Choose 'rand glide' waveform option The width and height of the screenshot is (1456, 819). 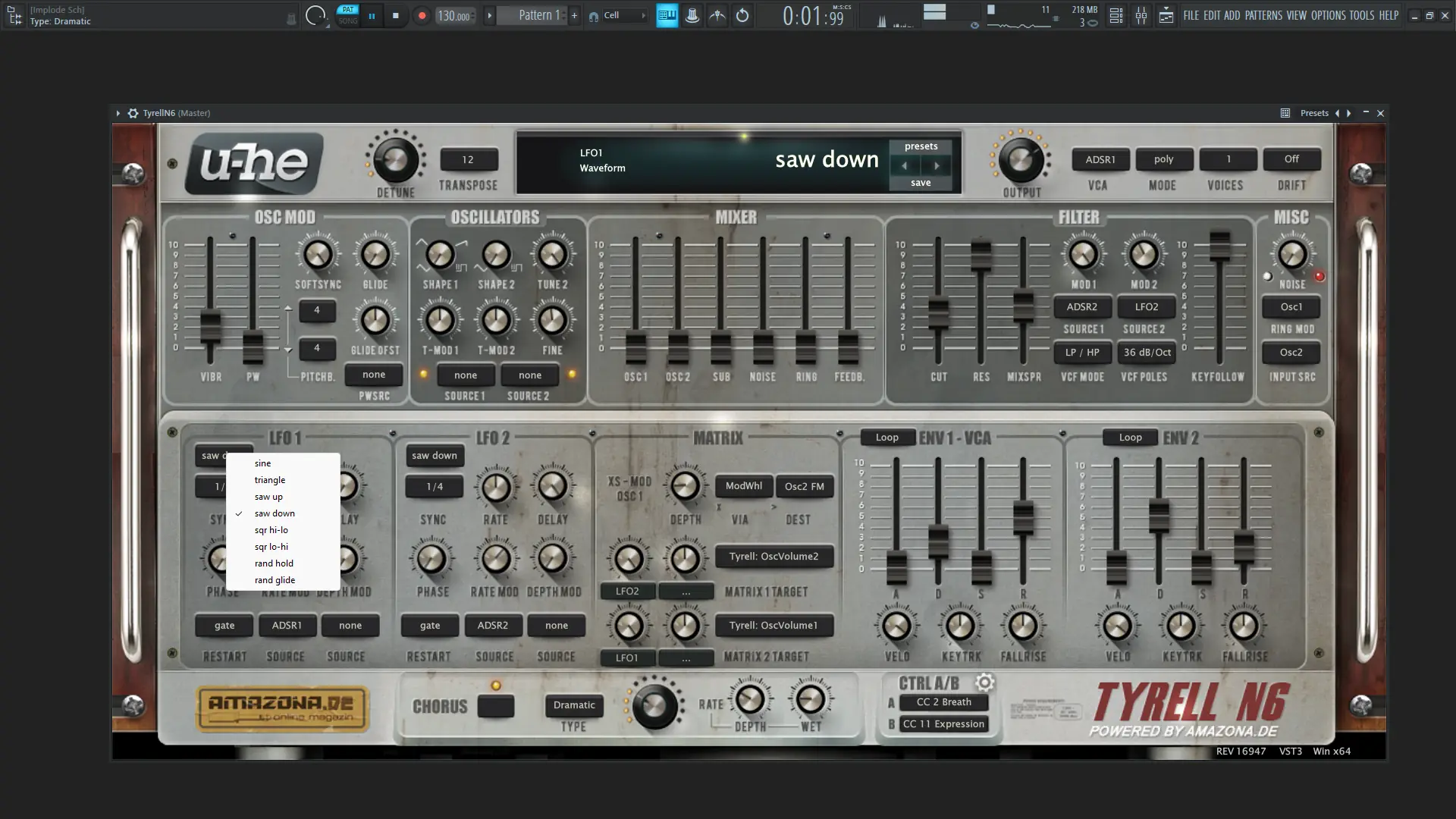[275, 580]
